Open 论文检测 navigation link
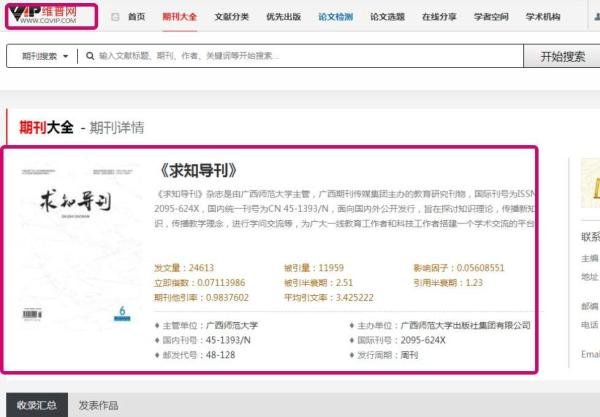The image size is (600, 417). click(336, 17)
